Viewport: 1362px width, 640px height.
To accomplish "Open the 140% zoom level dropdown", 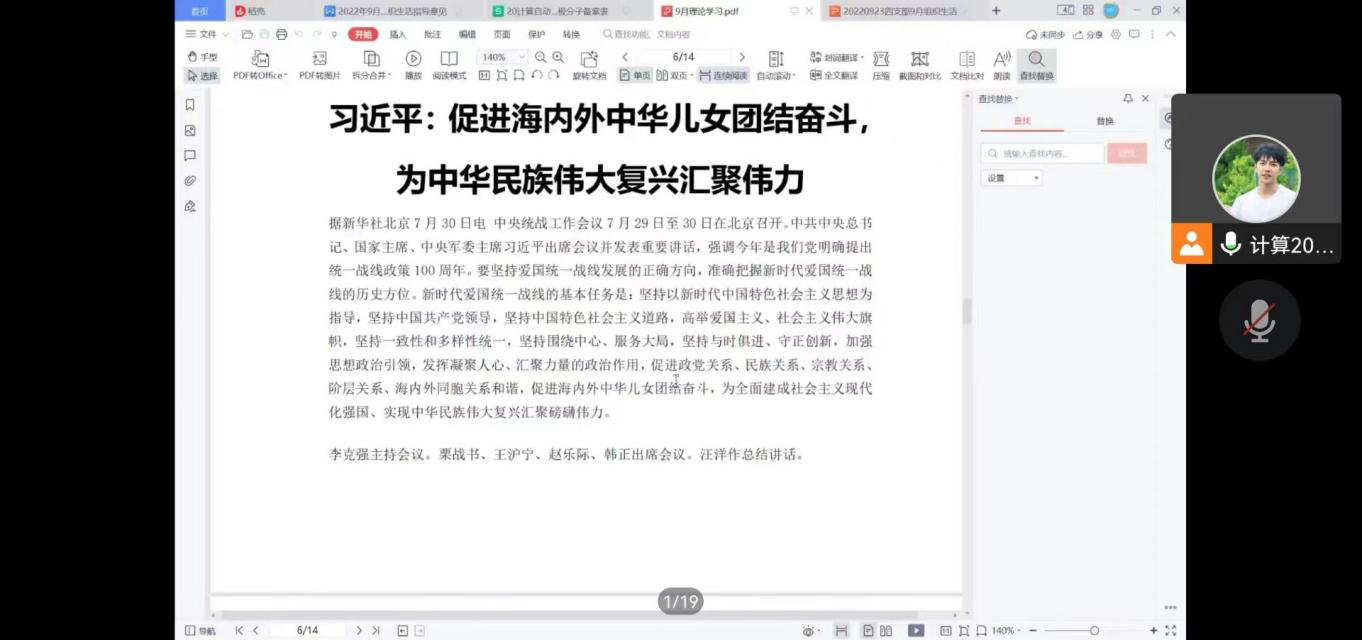I will point(501,57).
